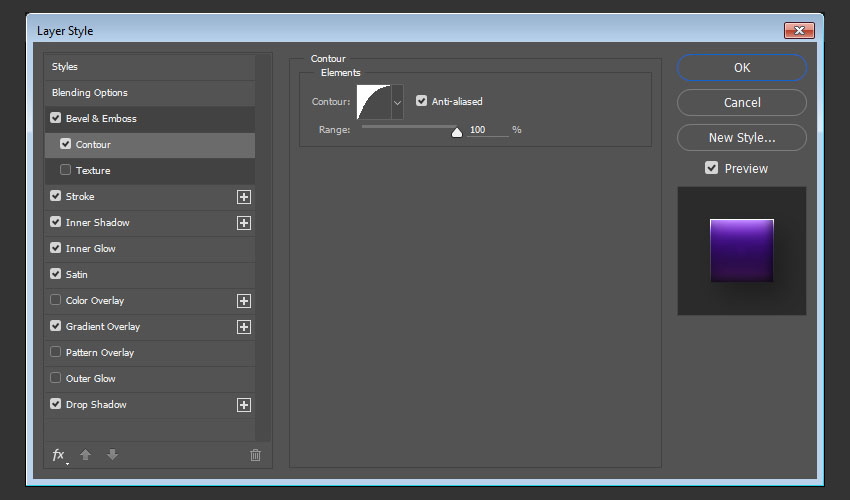Screen dimensions: 850x500
Task: Click the Range slider handle
Action: click(x=457, y=131)
